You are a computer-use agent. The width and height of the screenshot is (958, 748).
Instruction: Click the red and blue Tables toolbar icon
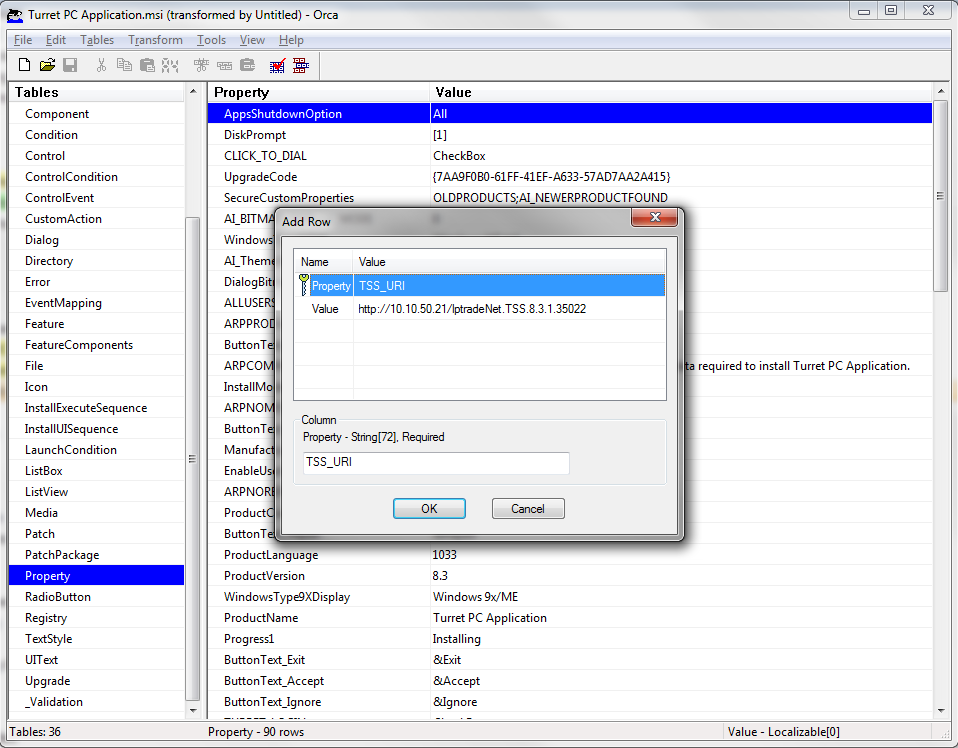click(x=301, y=65)
